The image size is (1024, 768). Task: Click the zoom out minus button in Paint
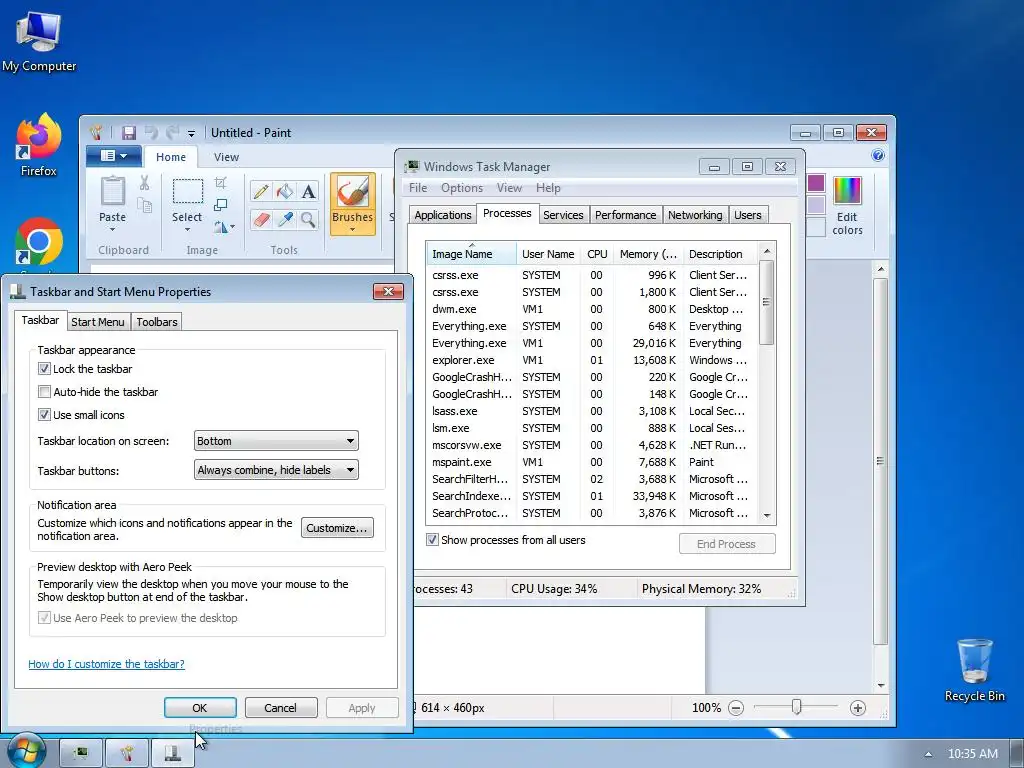click(736, 708)
